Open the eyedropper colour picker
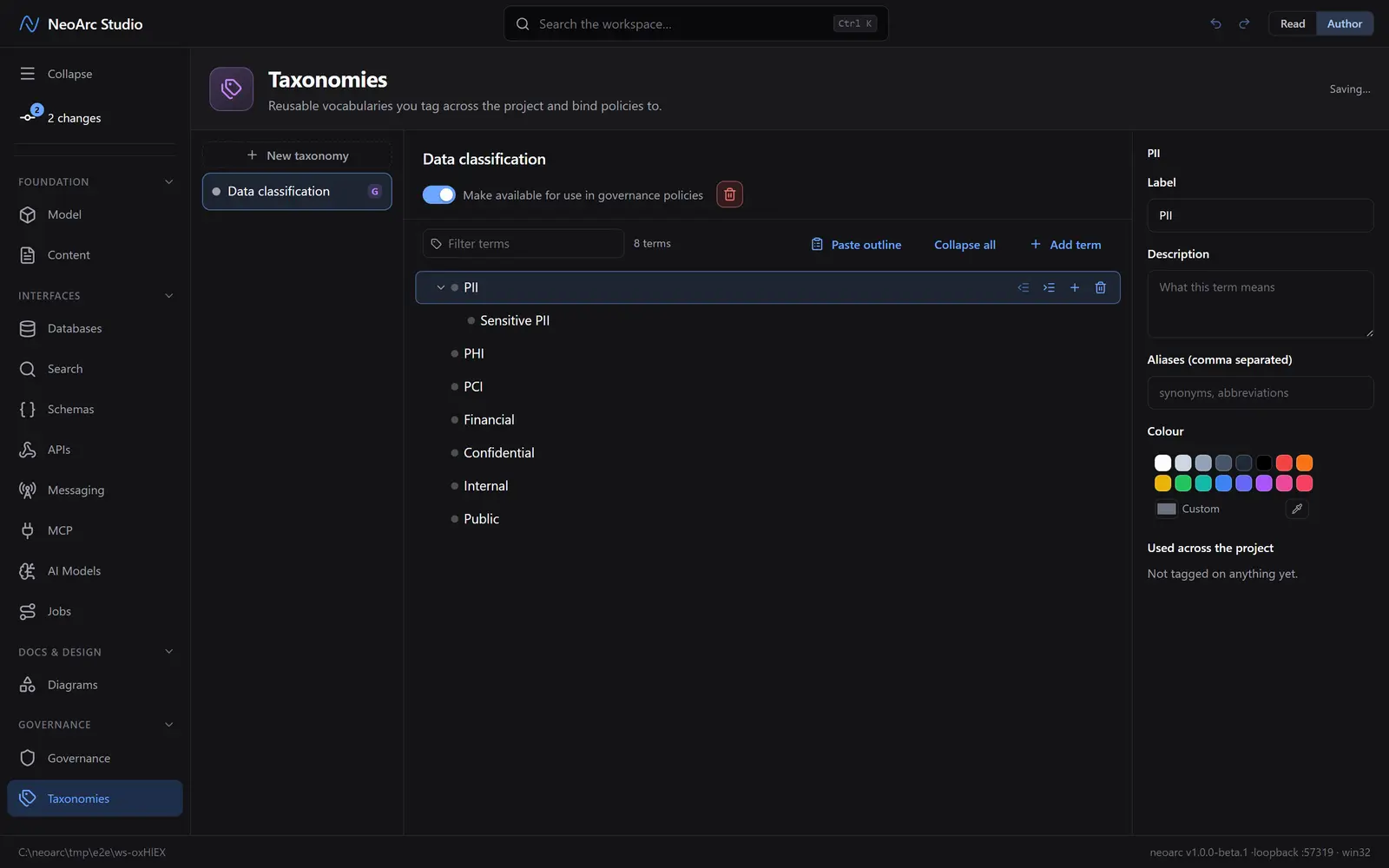Screen dimensions: 1389x868 click(x=1297, y=509)
